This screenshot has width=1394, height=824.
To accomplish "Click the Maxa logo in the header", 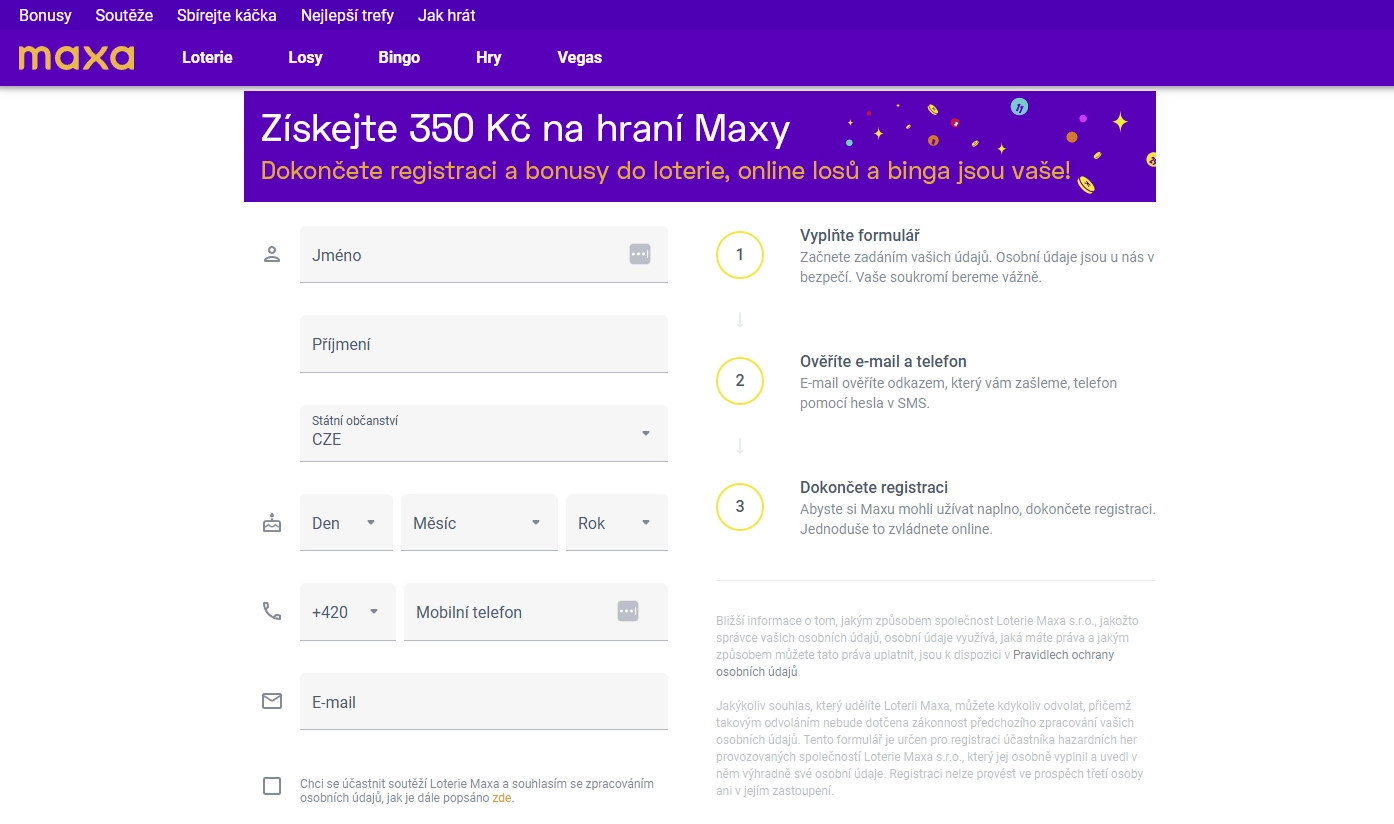I will (x=75, y=57).
